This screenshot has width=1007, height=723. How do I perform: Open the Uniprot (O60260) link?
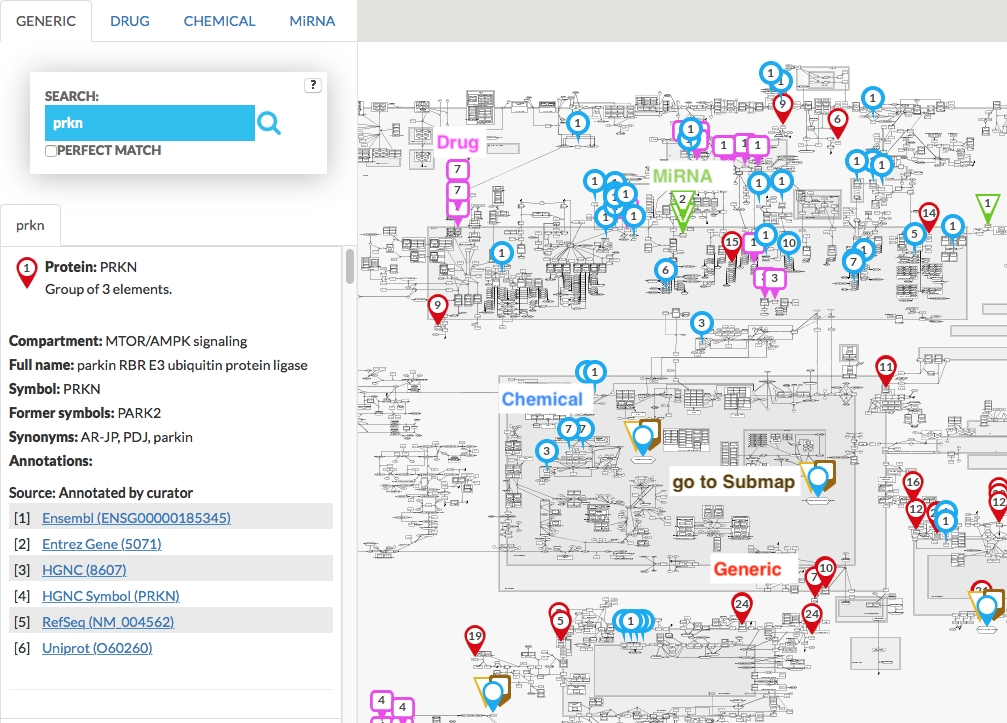tap(97, 648)
